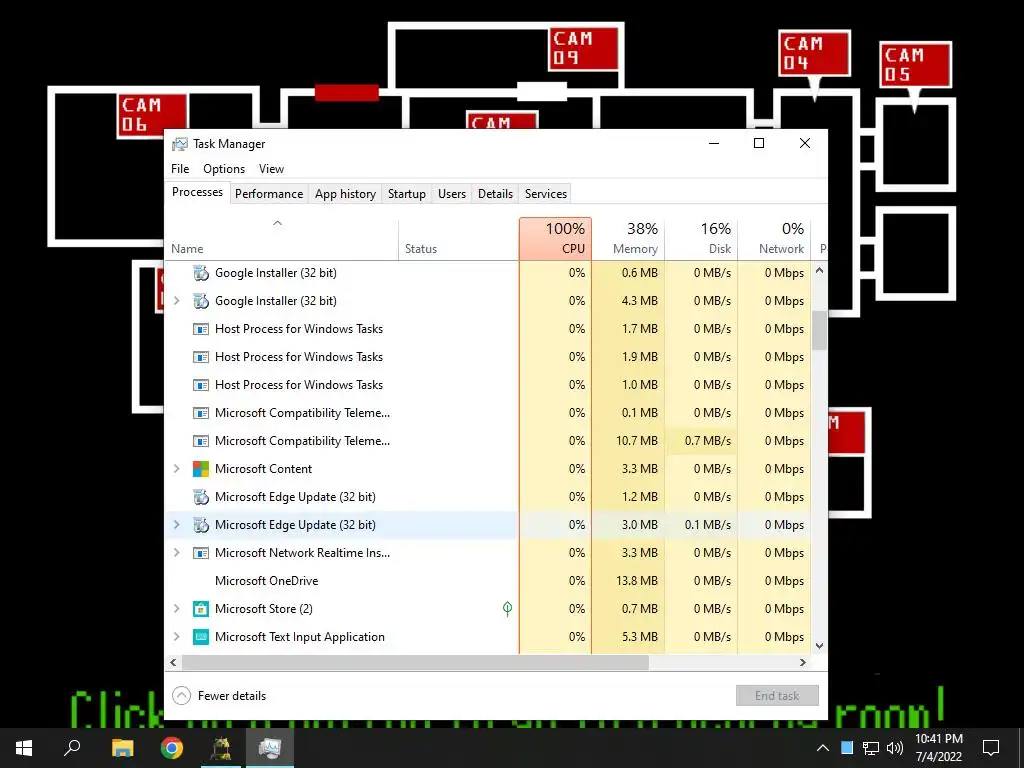The image size is (1024, 768).
Task: Switch to the Services tab
Action: pyautogui.click(x=546, y=194)
